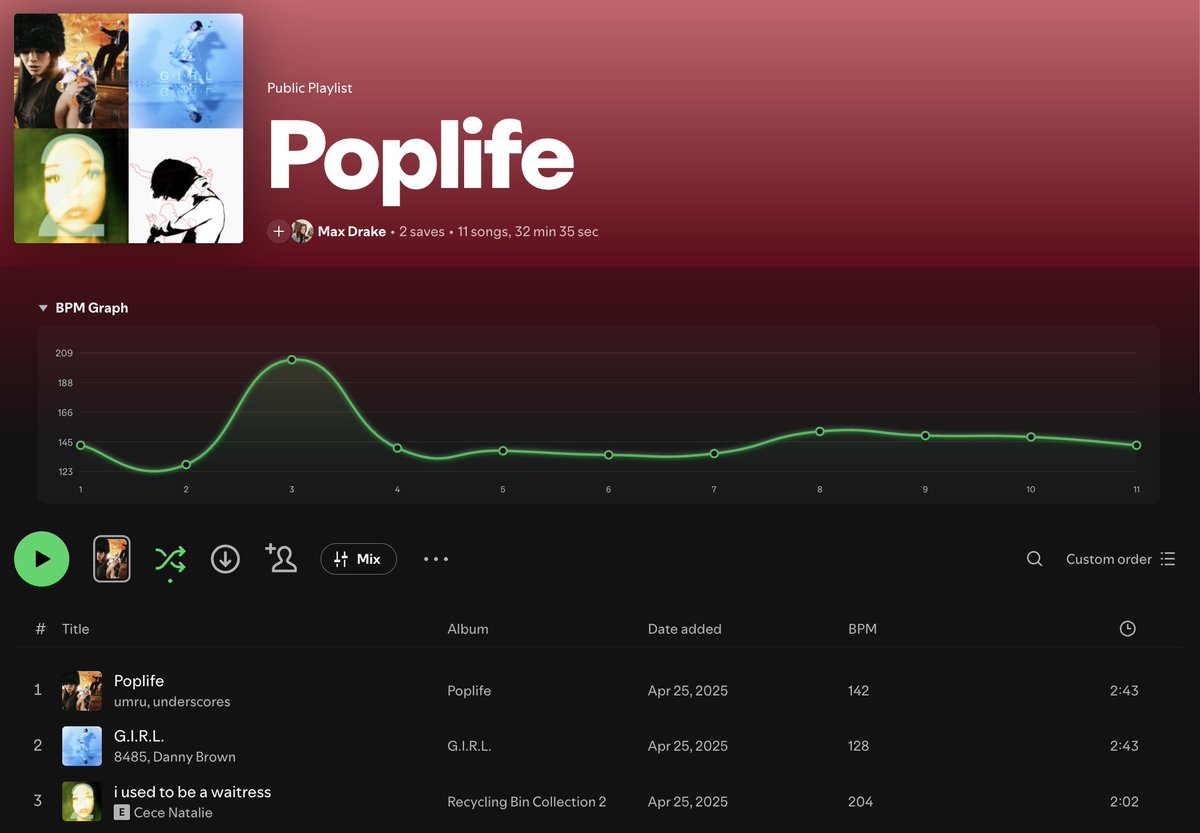Open the three-dots more options menu
The height and width of the screenshot is (833, 1200).
(x=436, y=559)
